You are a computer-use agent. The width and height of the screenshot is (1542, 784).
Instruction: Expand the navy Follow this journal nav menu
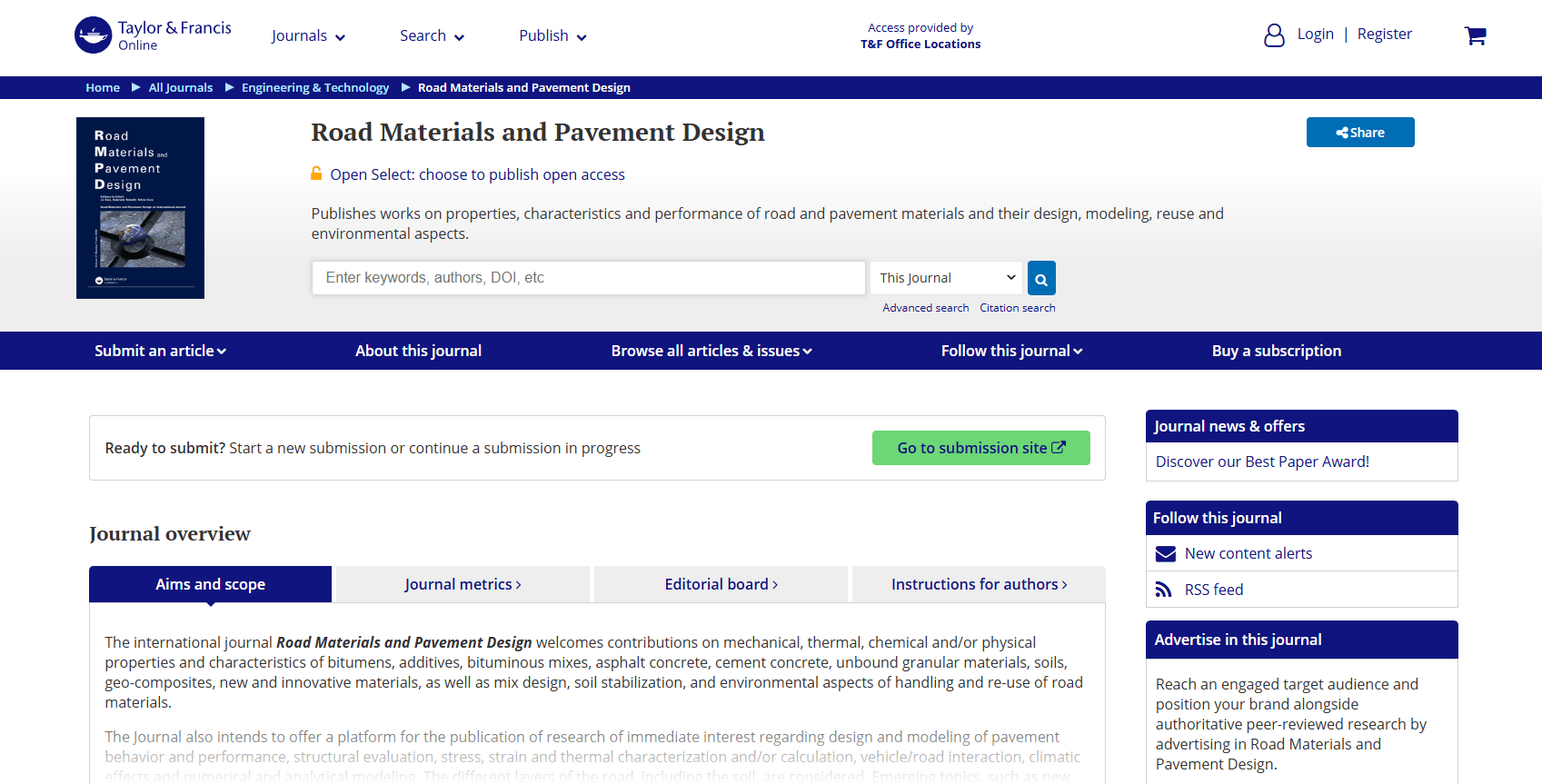point(1011,351)
